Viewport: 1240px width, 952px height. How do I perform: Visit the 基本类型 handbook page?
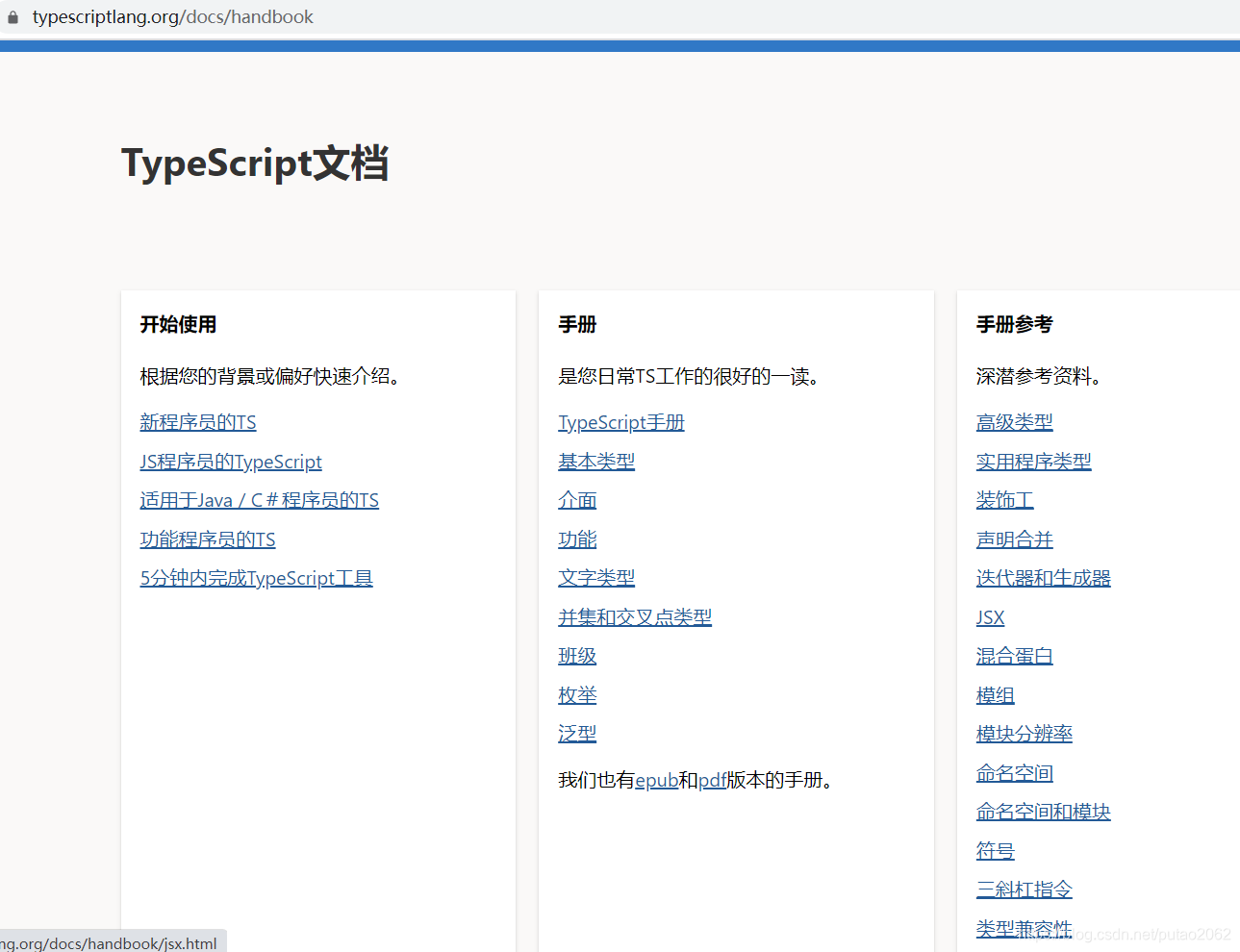pos(596,462)
